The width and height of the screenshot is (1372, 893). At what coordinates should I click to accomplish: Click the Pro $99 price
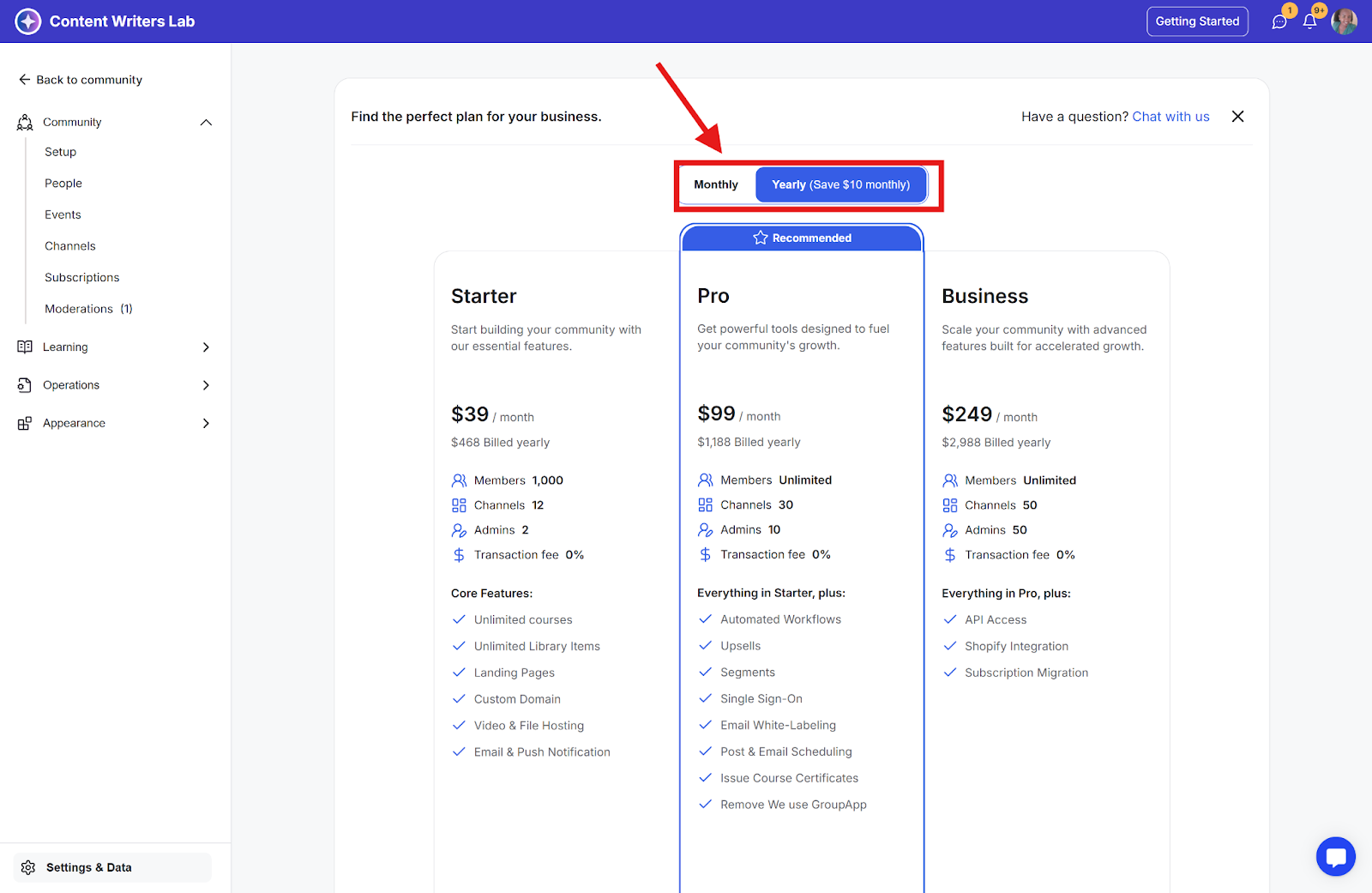716,413
